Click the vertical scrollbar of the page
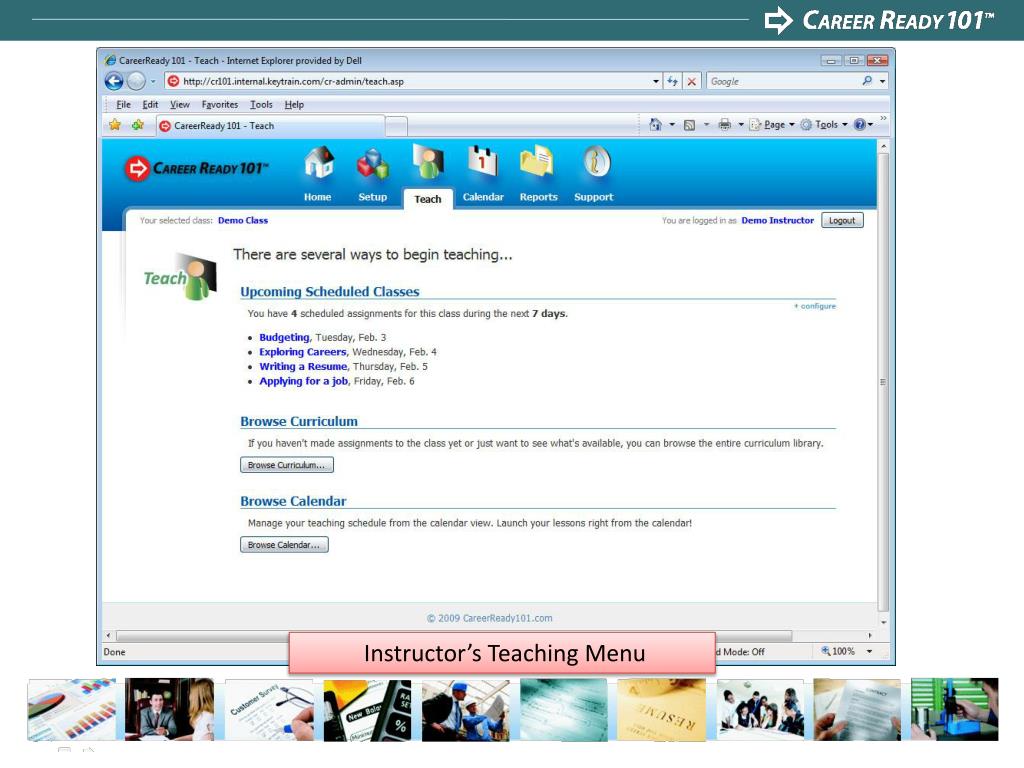Viewport: 1024px width, 768px height. click(x=883, y=381)
